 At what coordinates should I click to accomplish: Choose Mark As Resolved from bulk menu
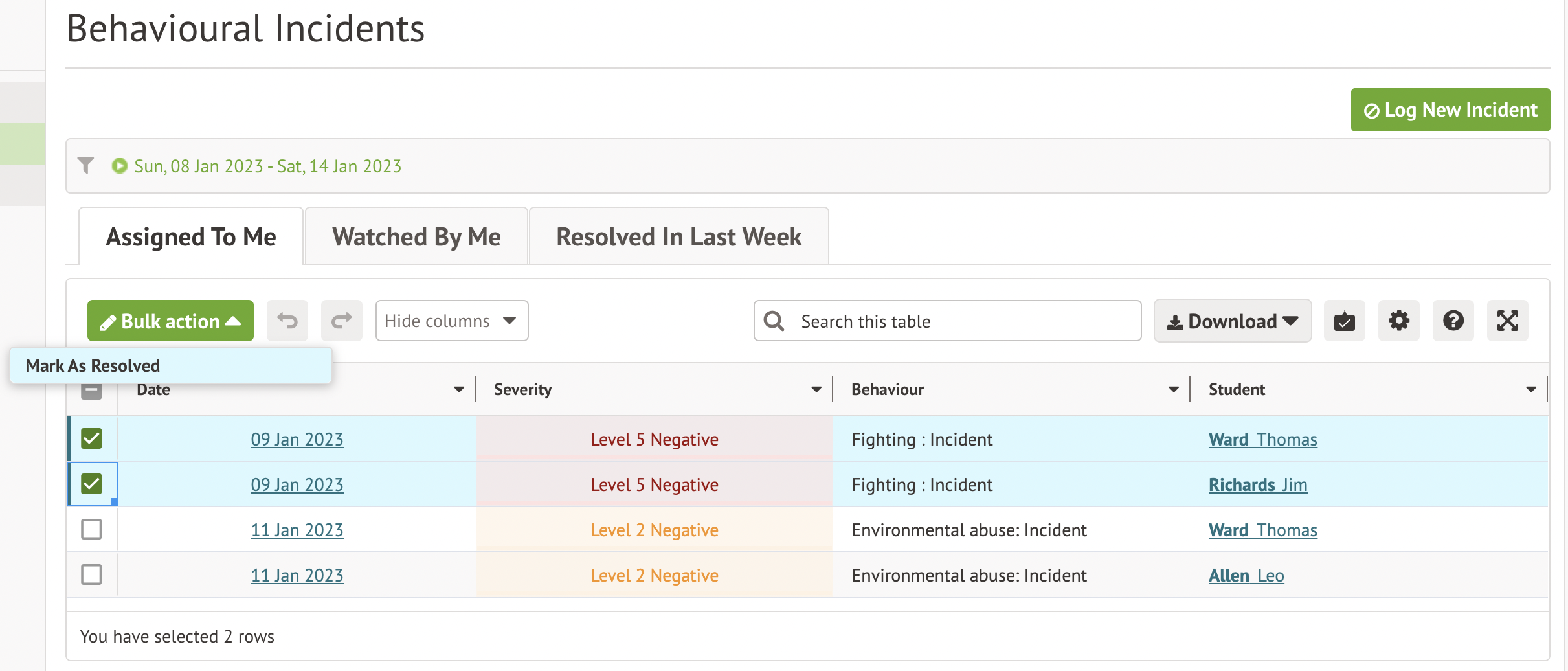pyautogui.click(x=93, y=366)
